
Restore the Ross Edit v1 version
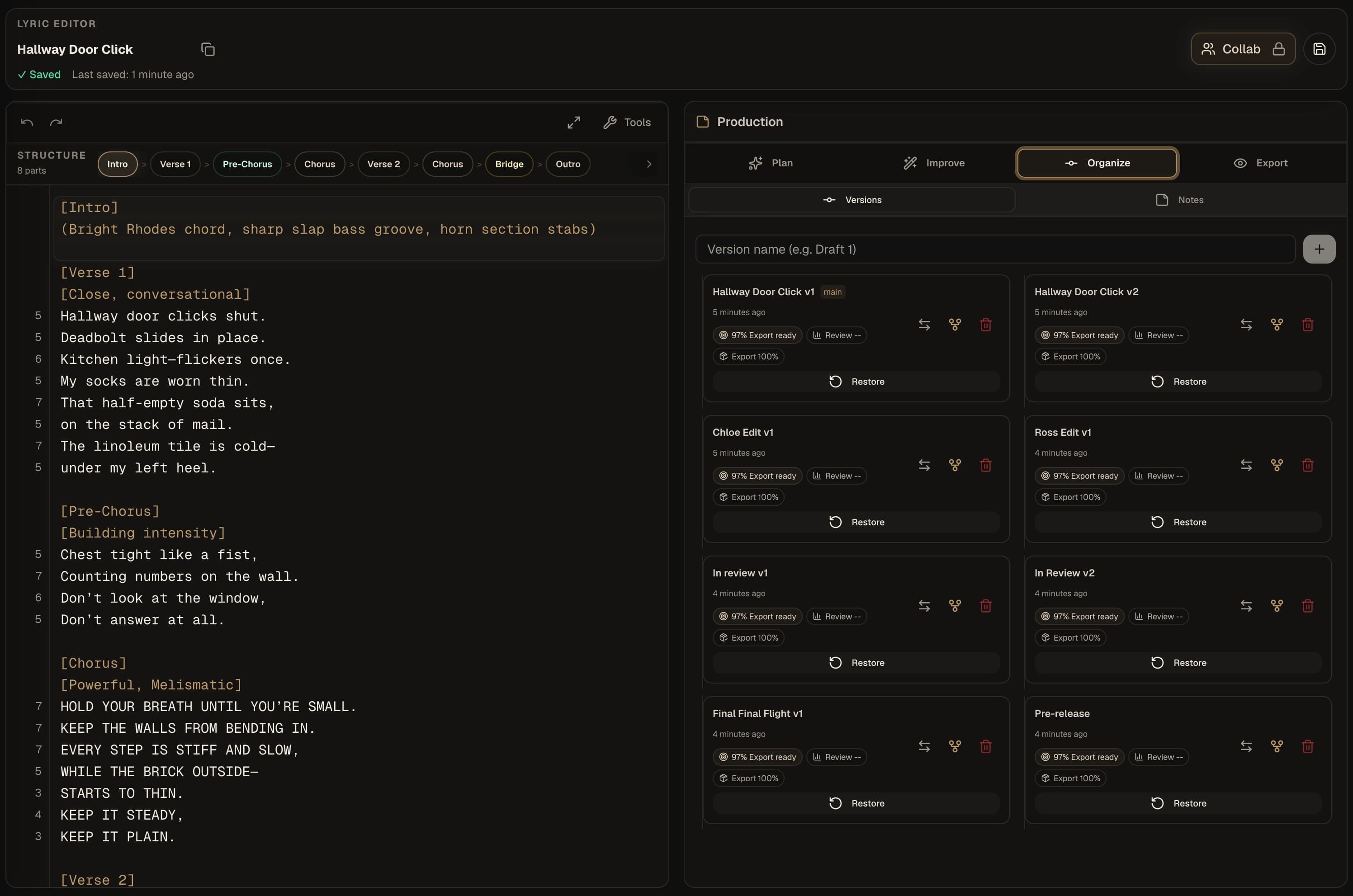pyautogui.click(x=1178, y=522)
